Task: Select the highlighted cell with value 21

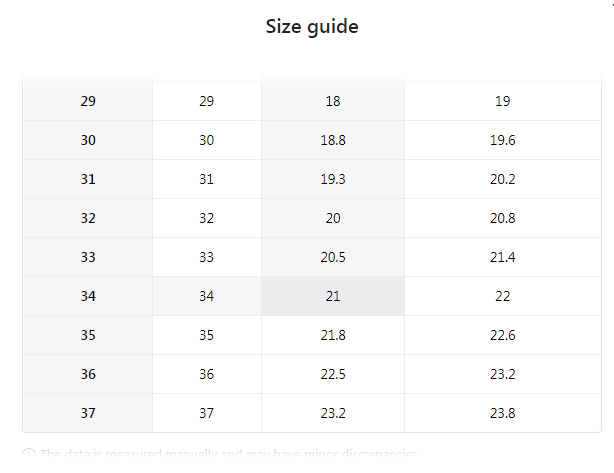Action: point(333,296)
